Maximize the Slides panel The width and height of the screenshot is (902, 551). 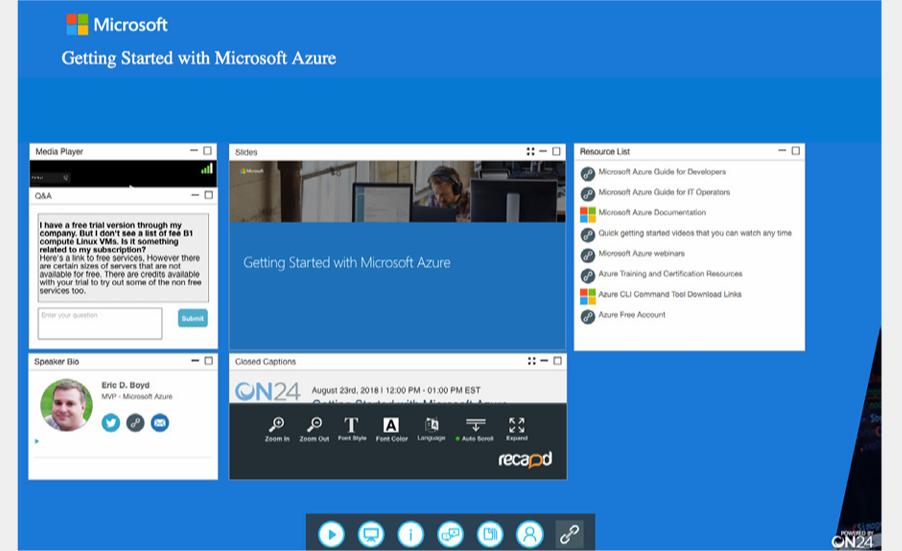coord(556,151)
